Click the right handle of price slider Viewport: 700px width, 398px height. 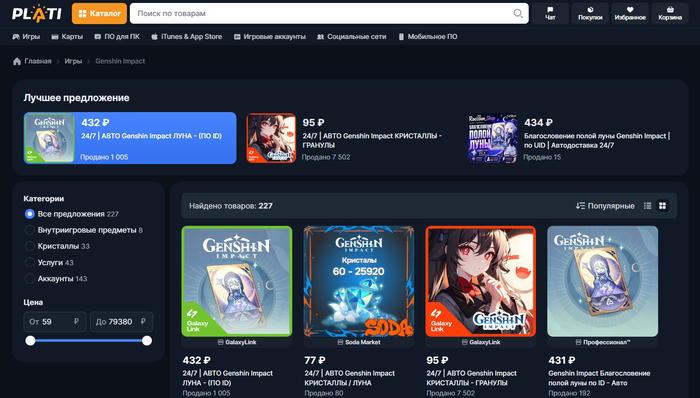[147, 341]
